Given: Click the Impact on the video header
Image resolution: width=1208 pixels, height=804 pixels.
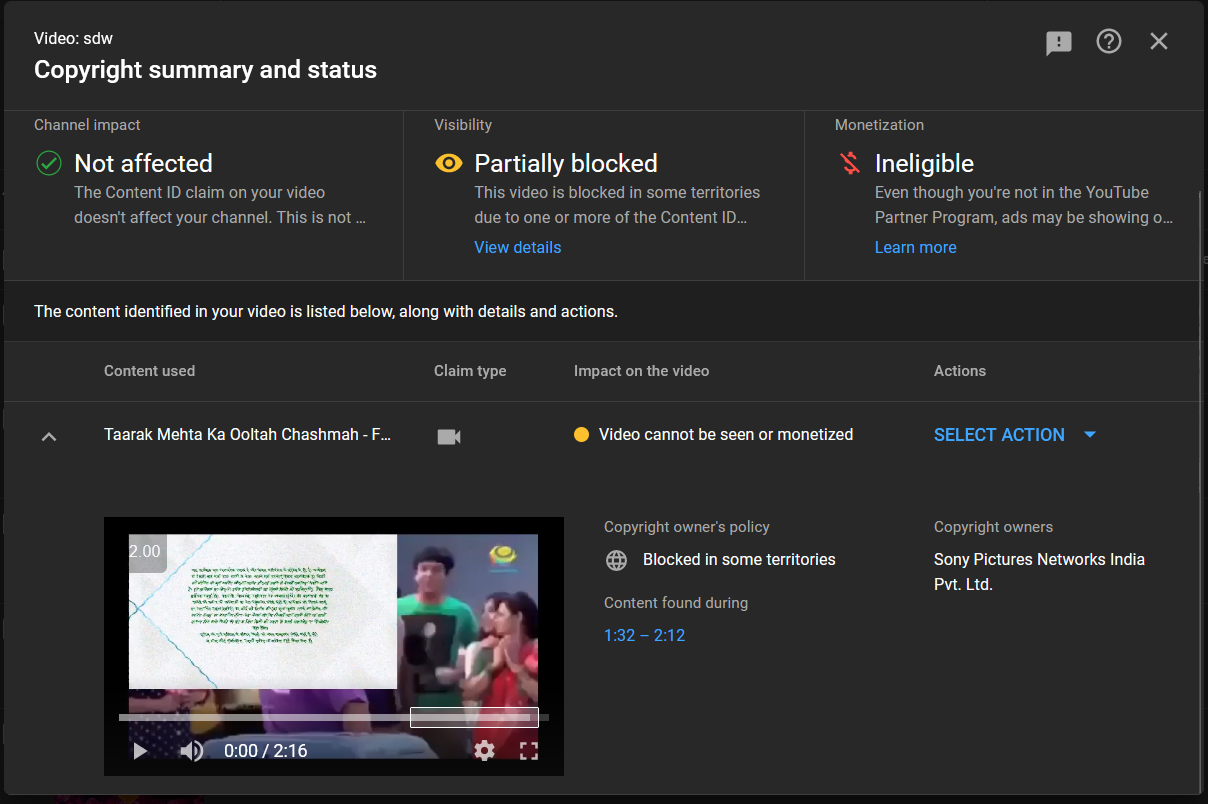Looking at the screenshot, I should pos(641,370).
